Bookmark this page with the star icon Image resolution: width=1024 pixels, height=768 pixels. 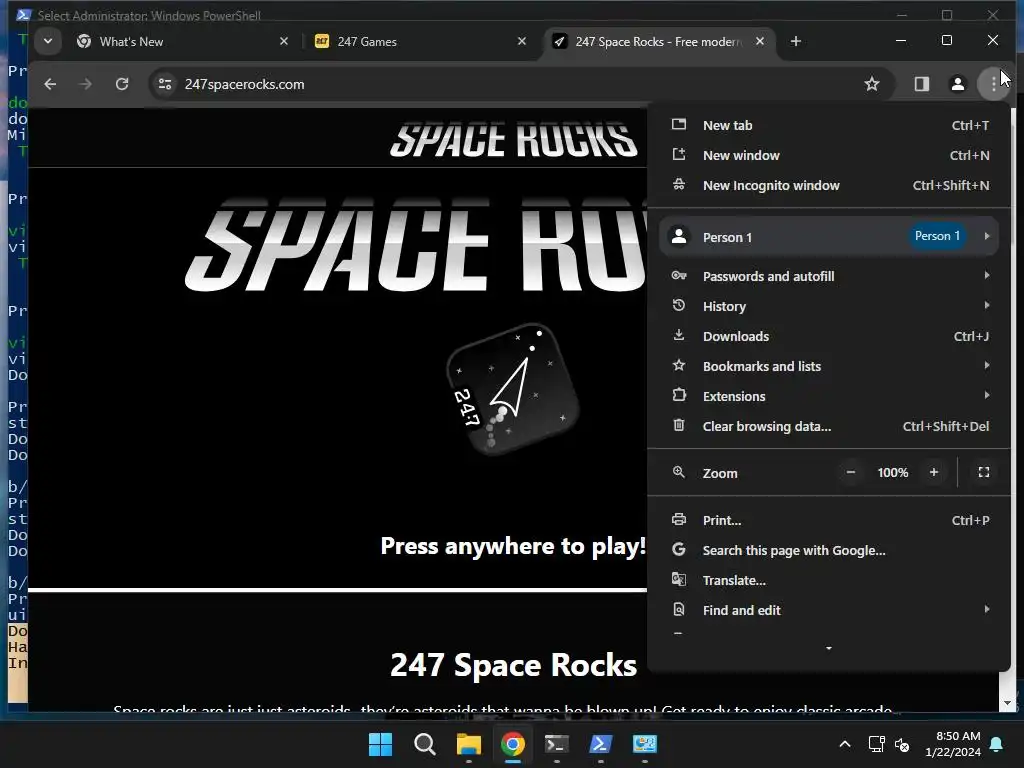(872, 84)
